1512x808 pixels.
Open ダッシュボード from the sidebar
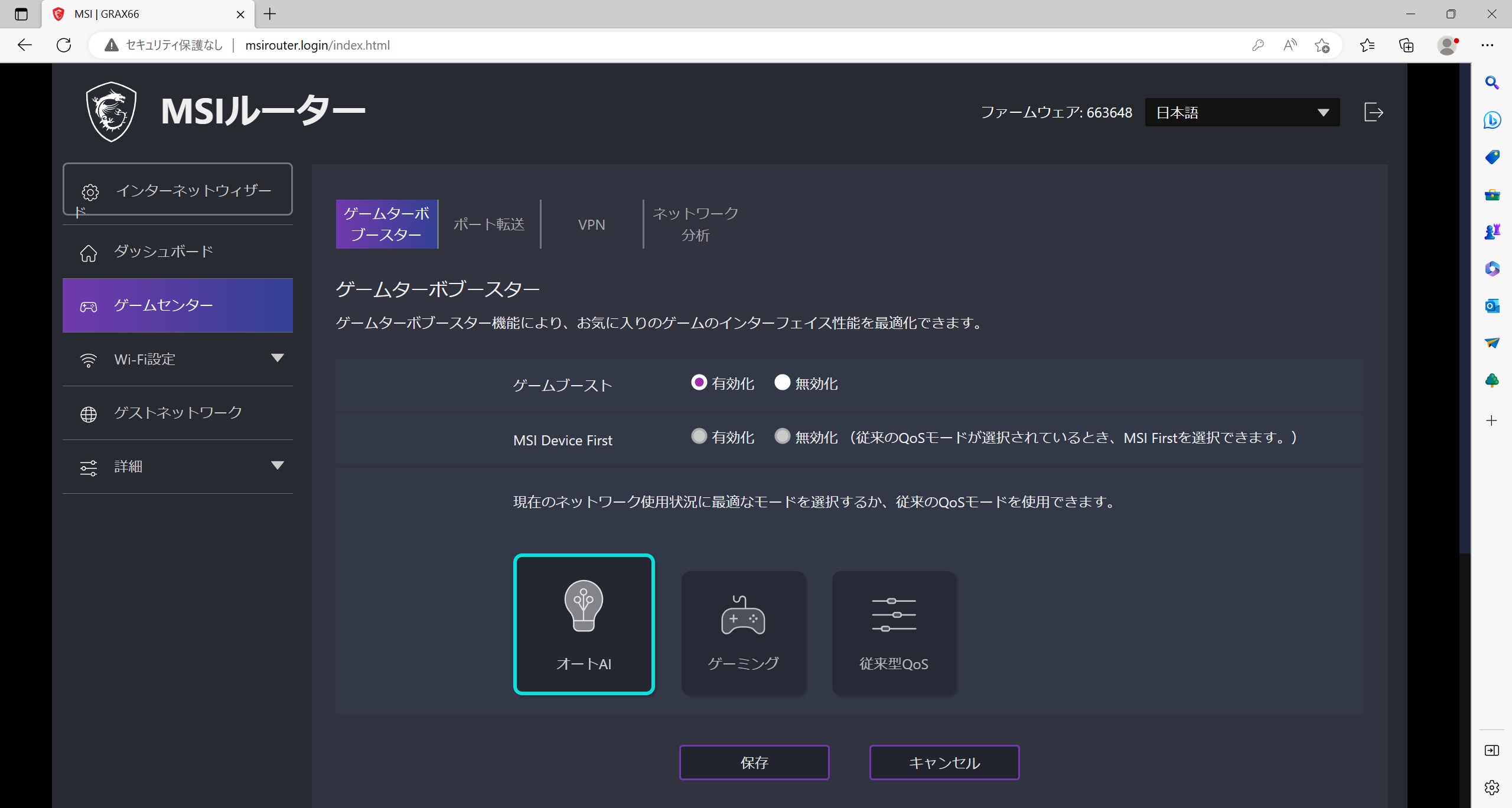[x=177, y=252]
